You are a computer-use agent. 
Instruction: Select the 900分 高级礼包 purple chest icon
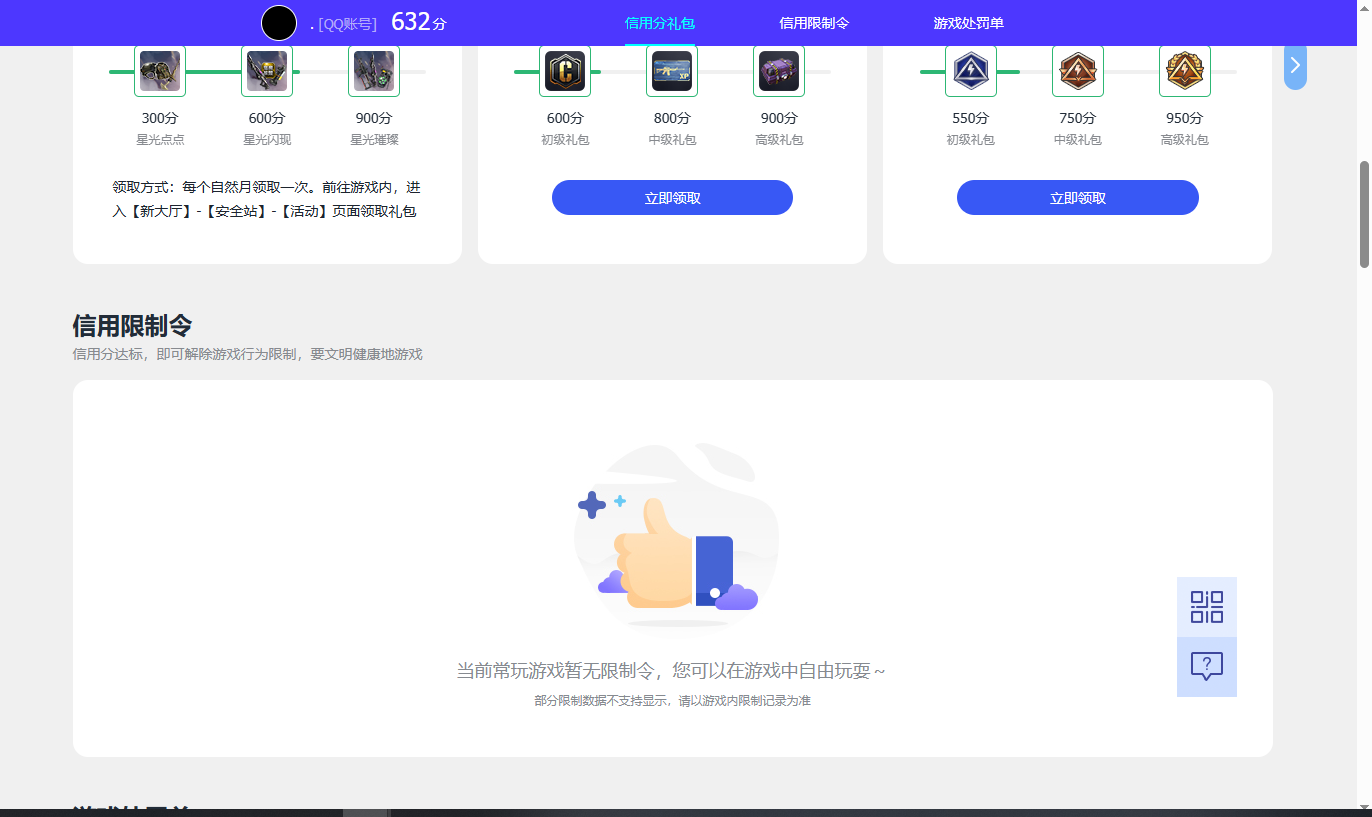(779, 71)
